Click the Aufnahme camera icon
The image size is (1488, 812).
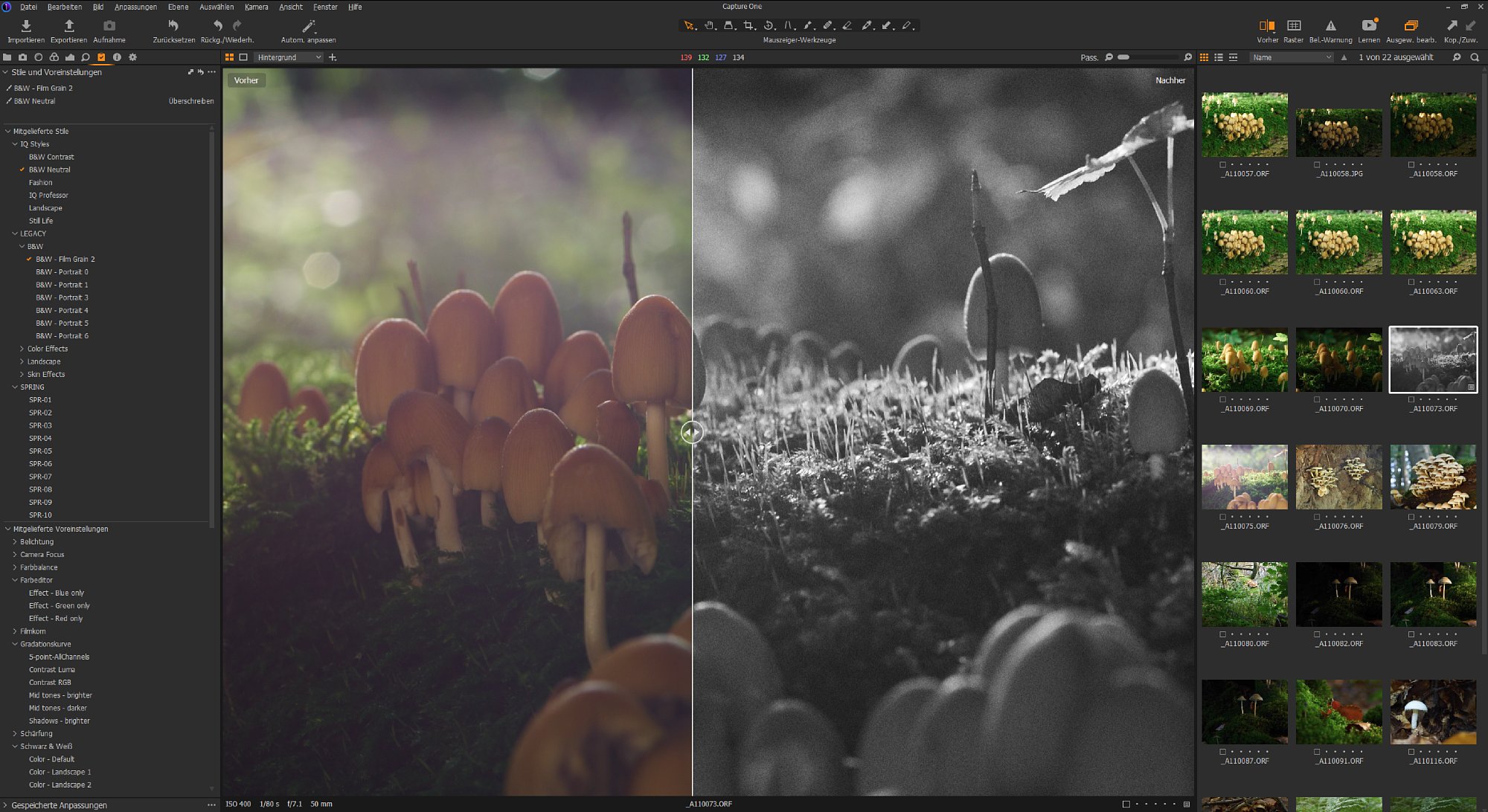109,26
